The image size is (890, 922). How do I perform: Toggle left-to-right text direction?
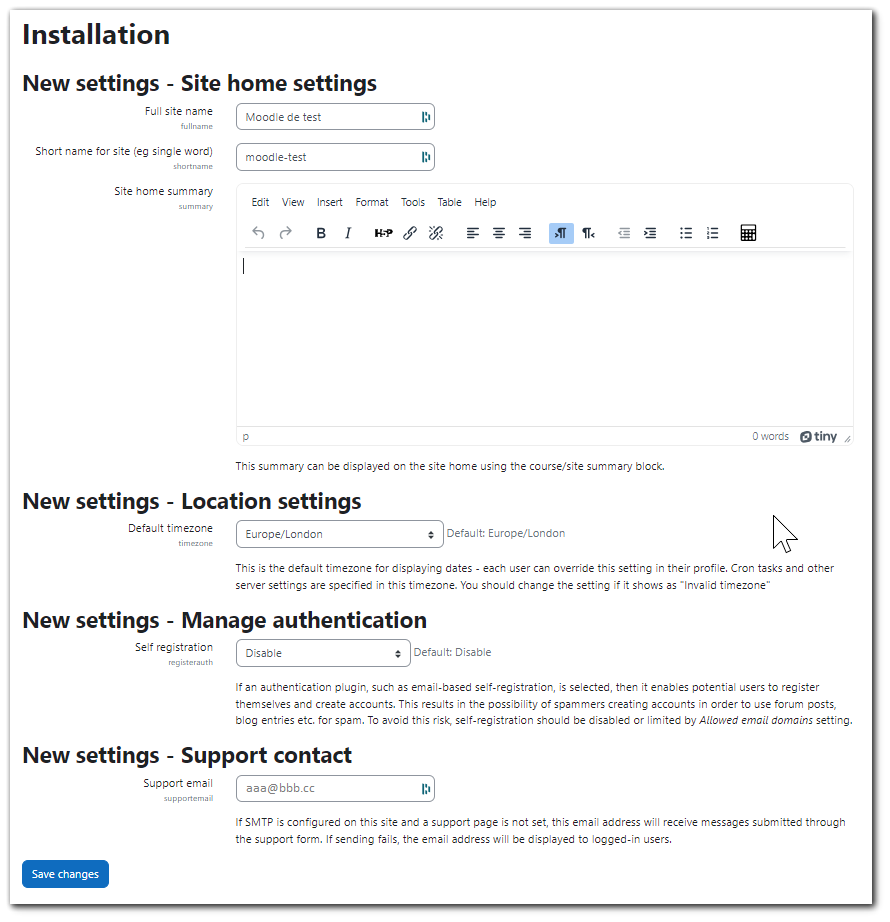tap(561, 233)
